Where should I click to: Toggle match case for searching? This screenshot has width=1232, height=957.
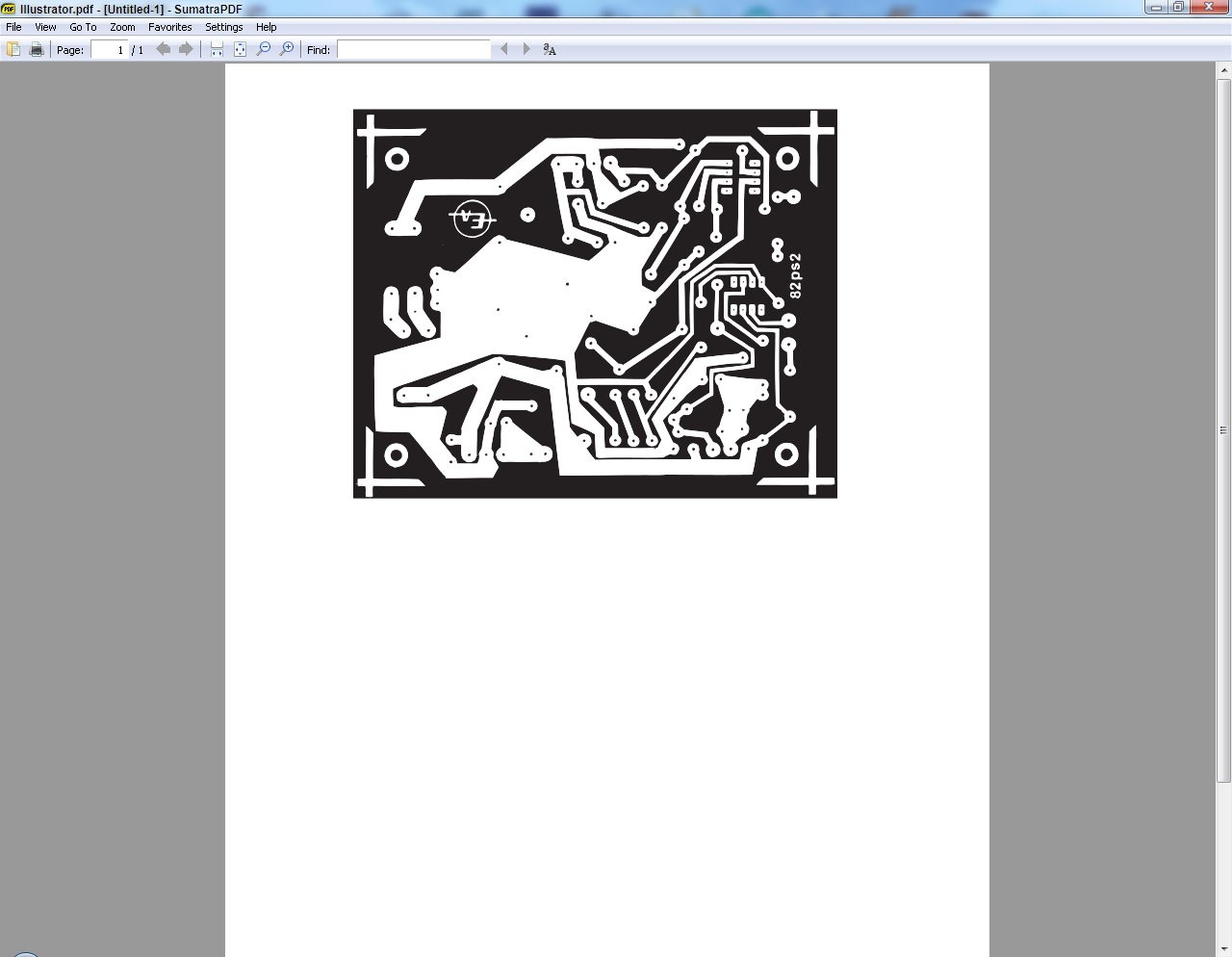tap(549, 49)
